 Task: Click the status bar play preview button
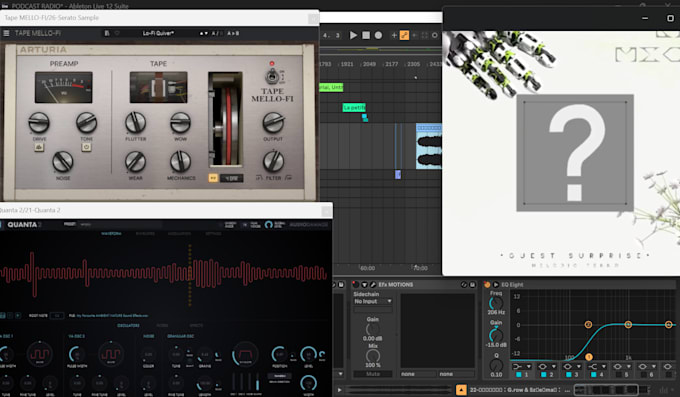pyautogui.click(x=339, y=390)
